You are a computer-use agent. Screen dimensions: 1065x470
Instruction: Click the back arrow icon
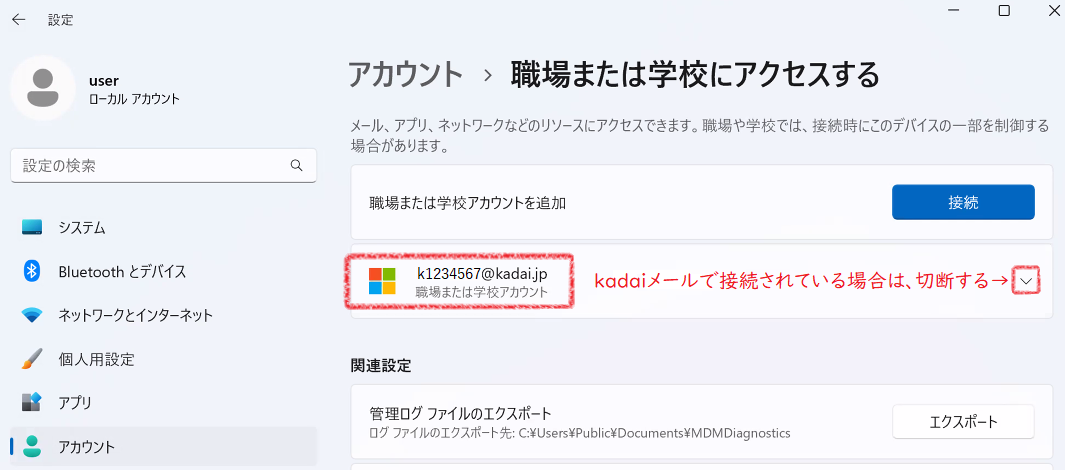[x=18, y=20]
